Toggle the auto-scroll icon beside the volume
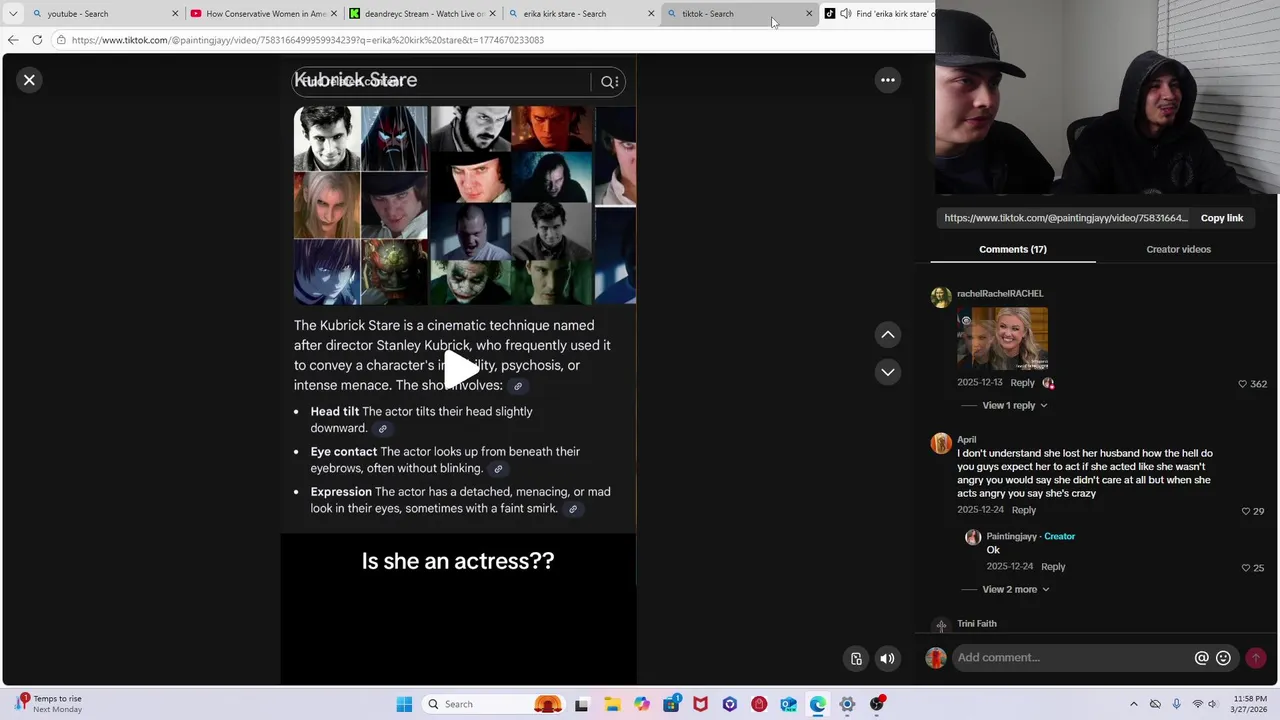 (856, 658)
